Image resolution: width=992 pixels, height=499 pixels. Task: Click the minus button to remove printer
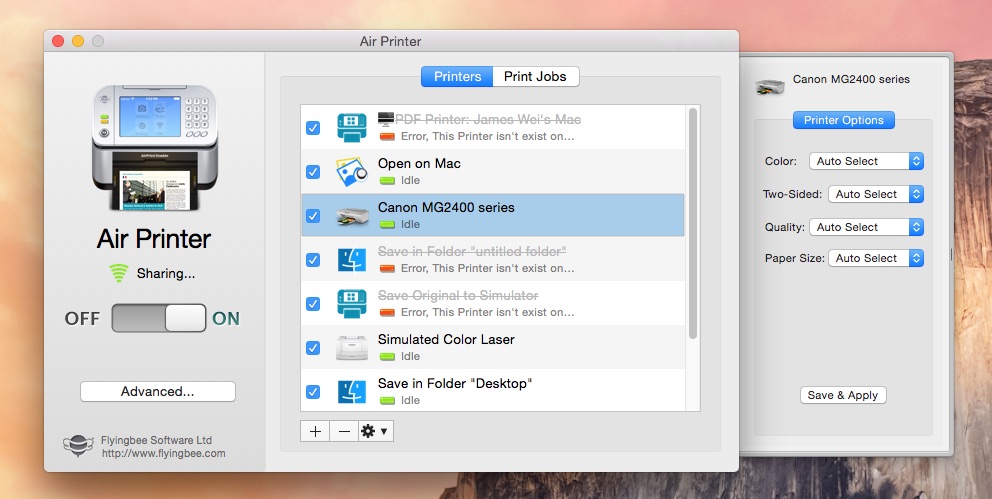point(344,431)
